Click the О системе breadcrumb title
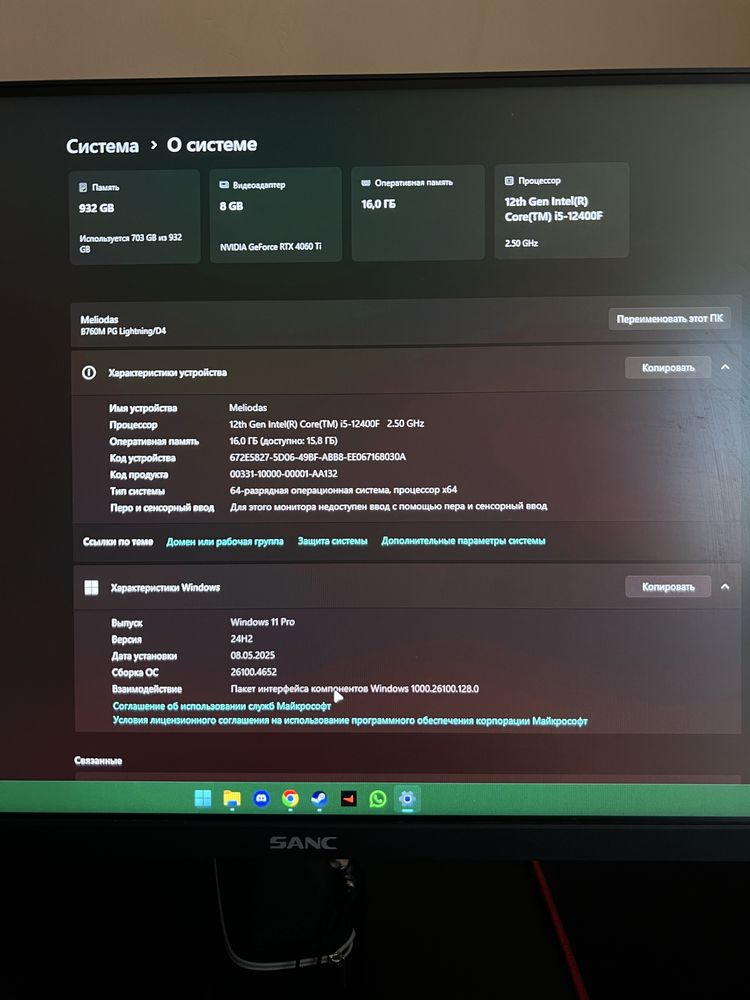The width and height of the screenshot is (750, 1000). pyautogui.click(x=212, y=145)
